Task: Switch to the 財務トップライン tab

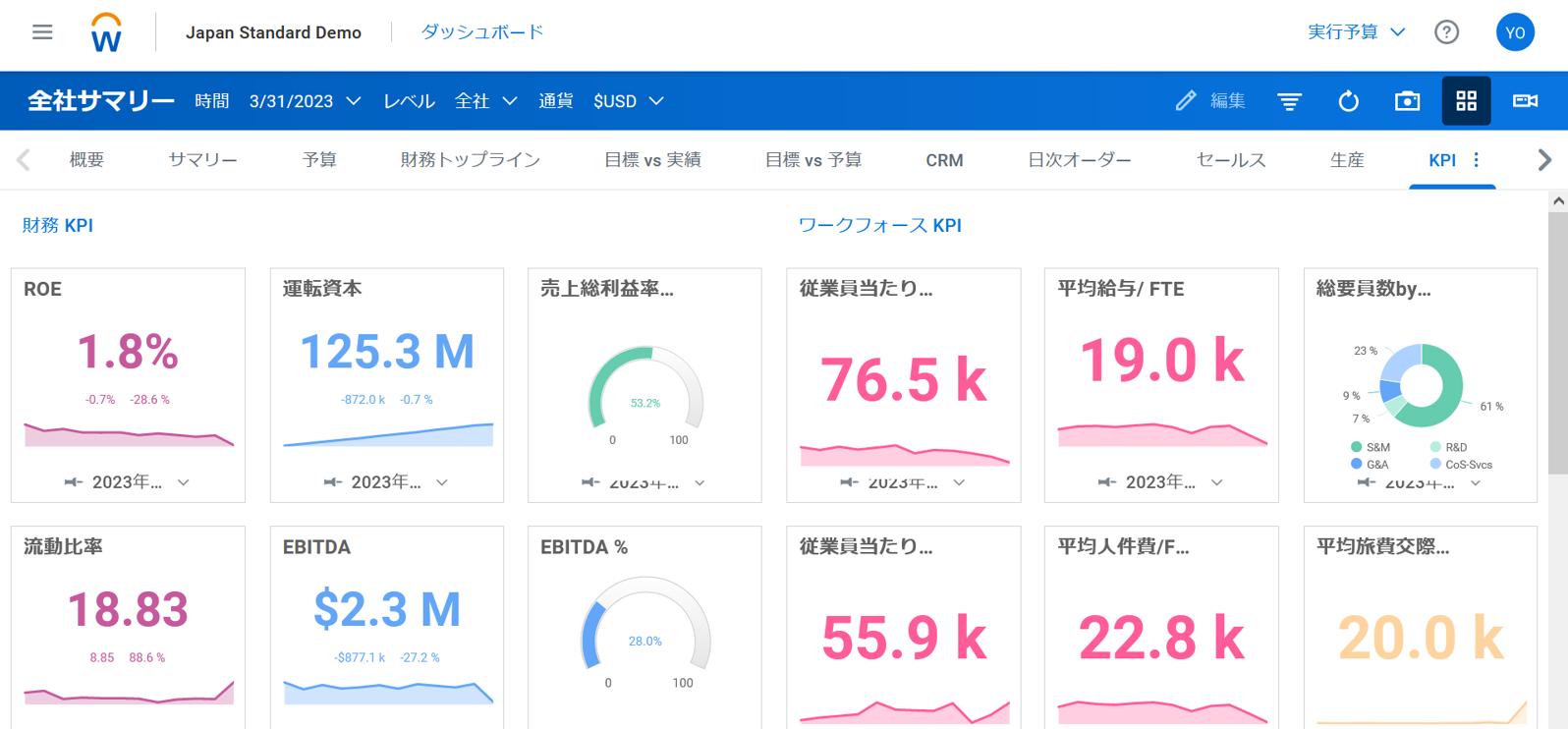Action: 470,160
